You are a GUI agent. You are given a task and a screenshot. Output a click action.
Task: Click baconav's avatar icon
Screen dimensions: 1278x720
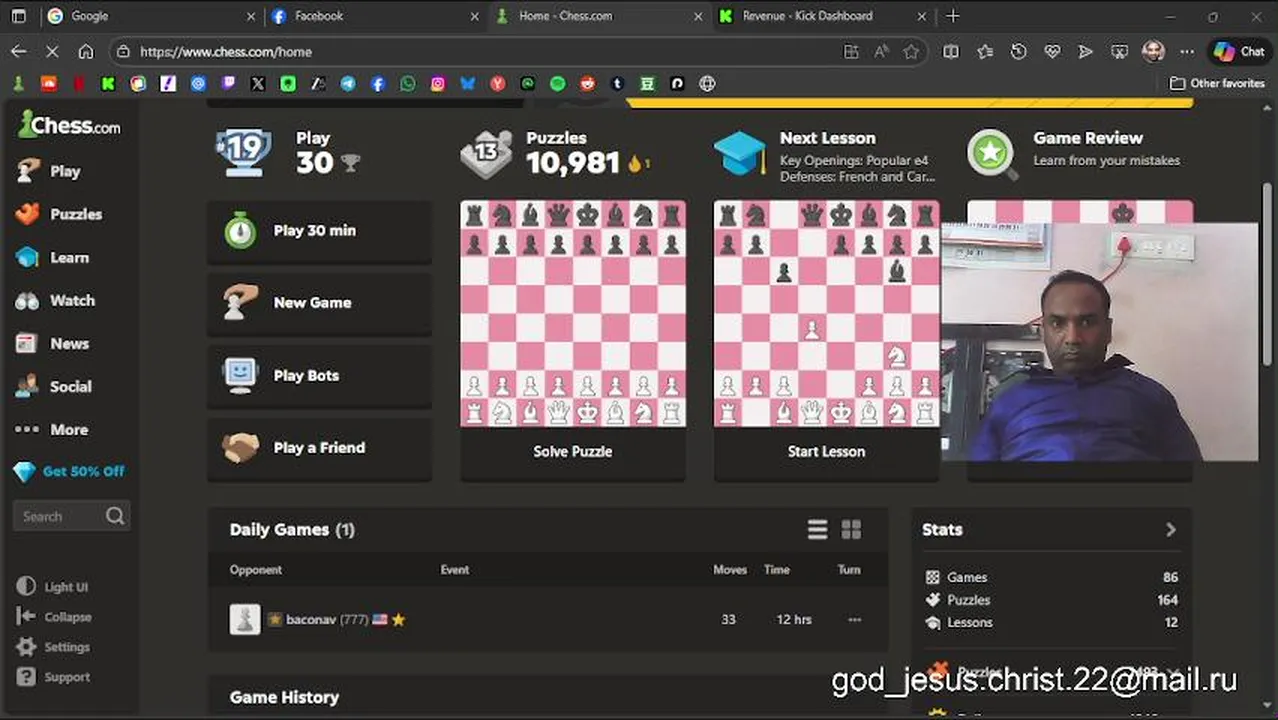coord(245,620)
